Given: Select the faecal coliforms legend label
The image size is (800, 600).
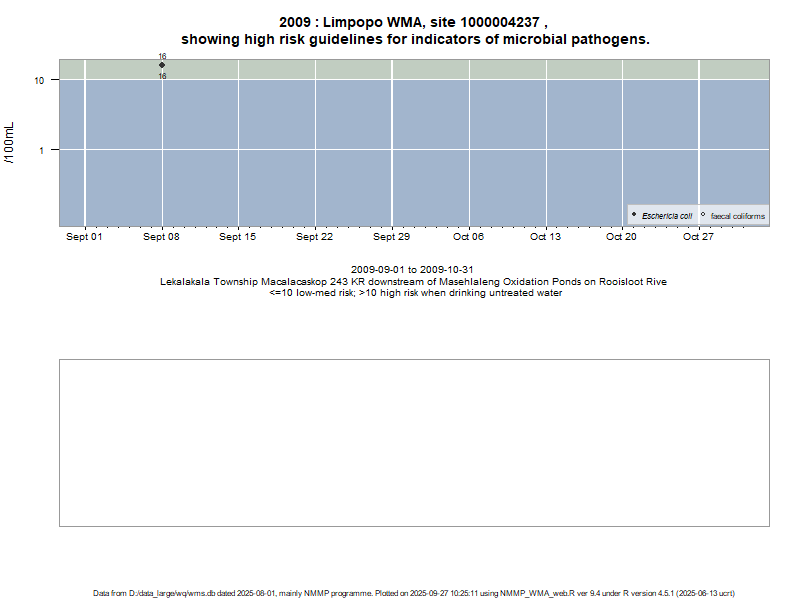Looking at the screenshot, I should click(737, 216).
